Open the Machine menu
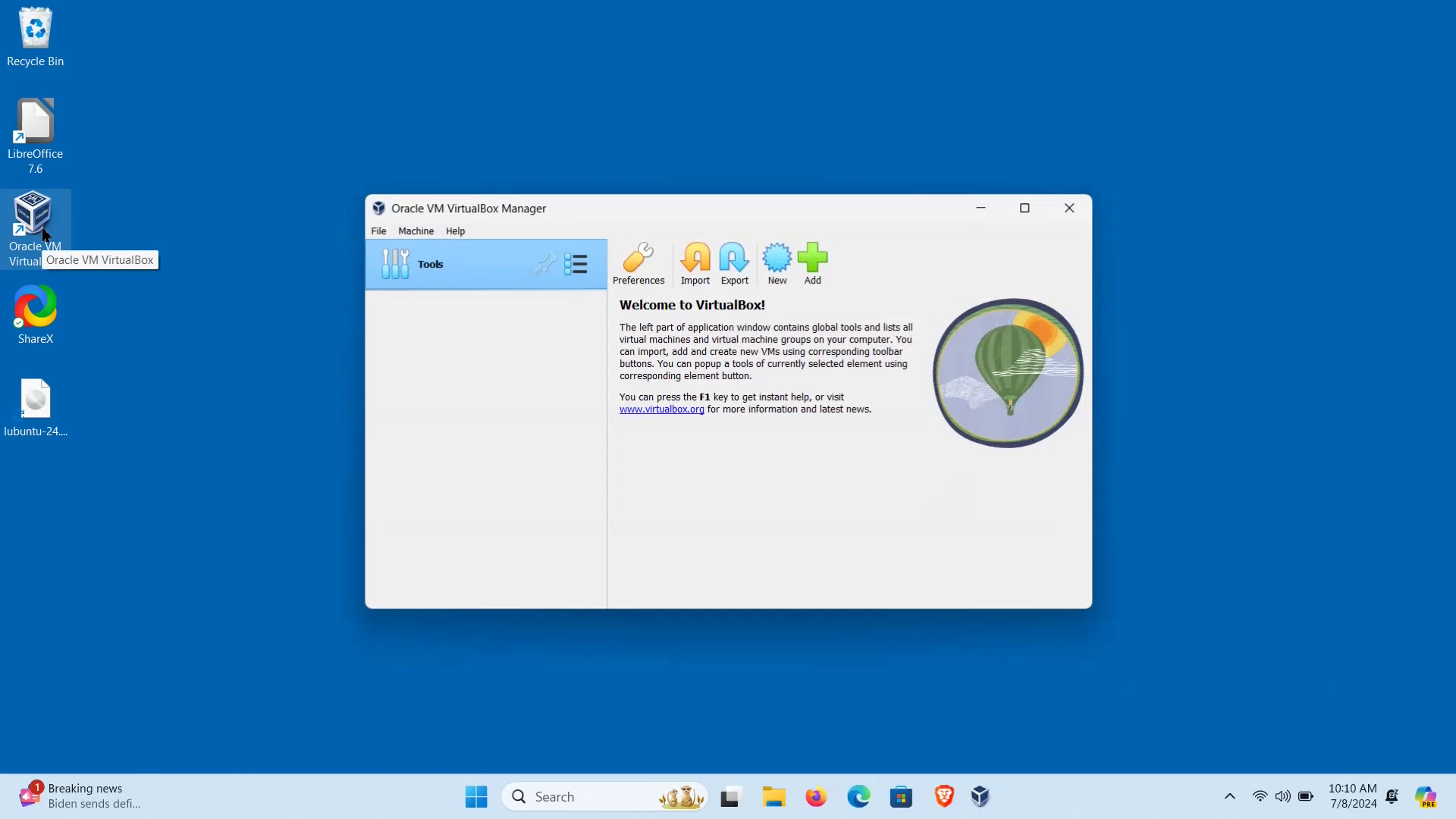 click(x=416, y=231)
